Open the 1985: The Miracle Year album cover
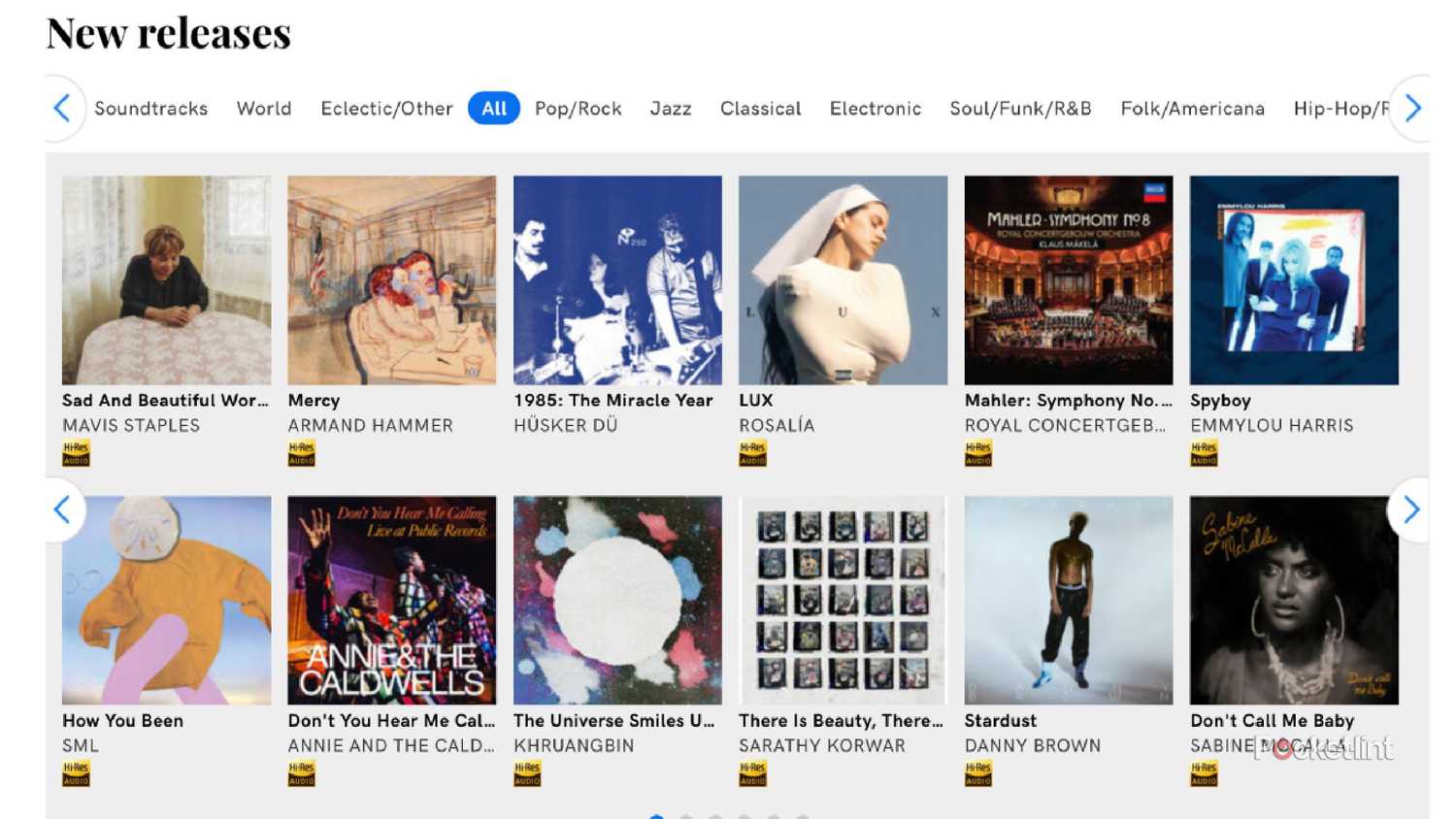Screen dimensions: 1456x819 617,279
